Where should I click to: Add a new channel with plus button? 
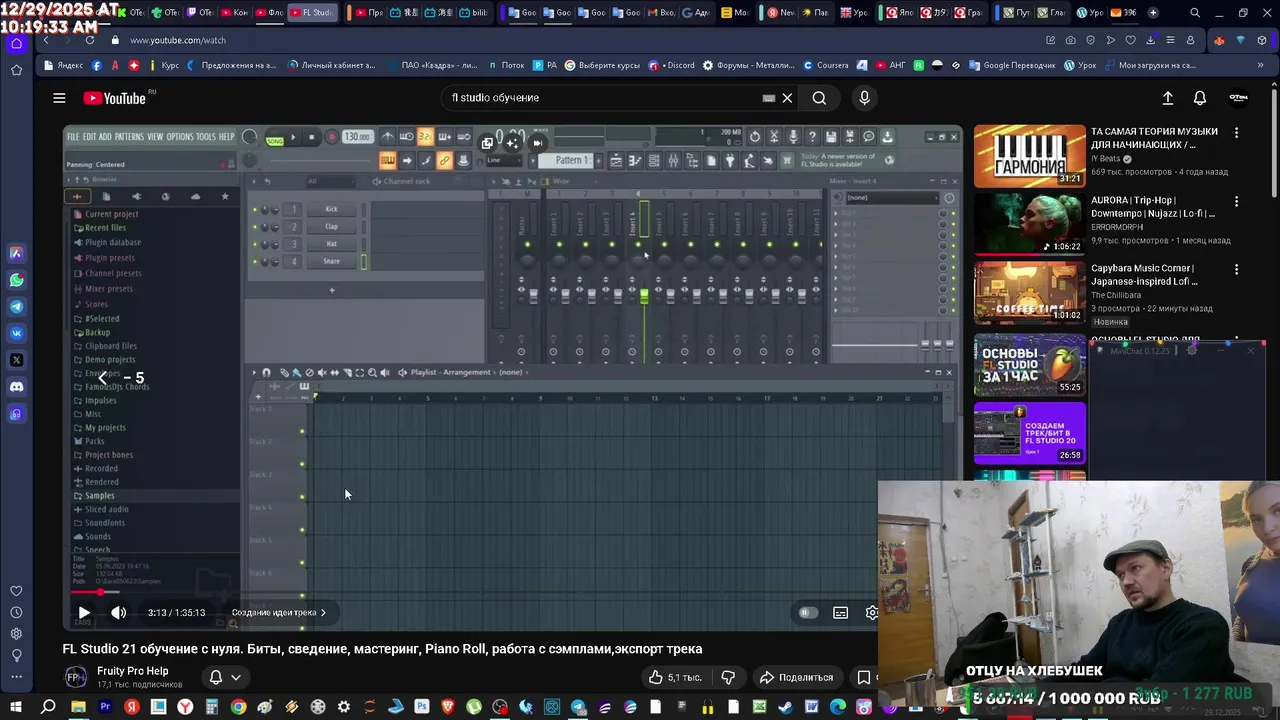[332, 290]
